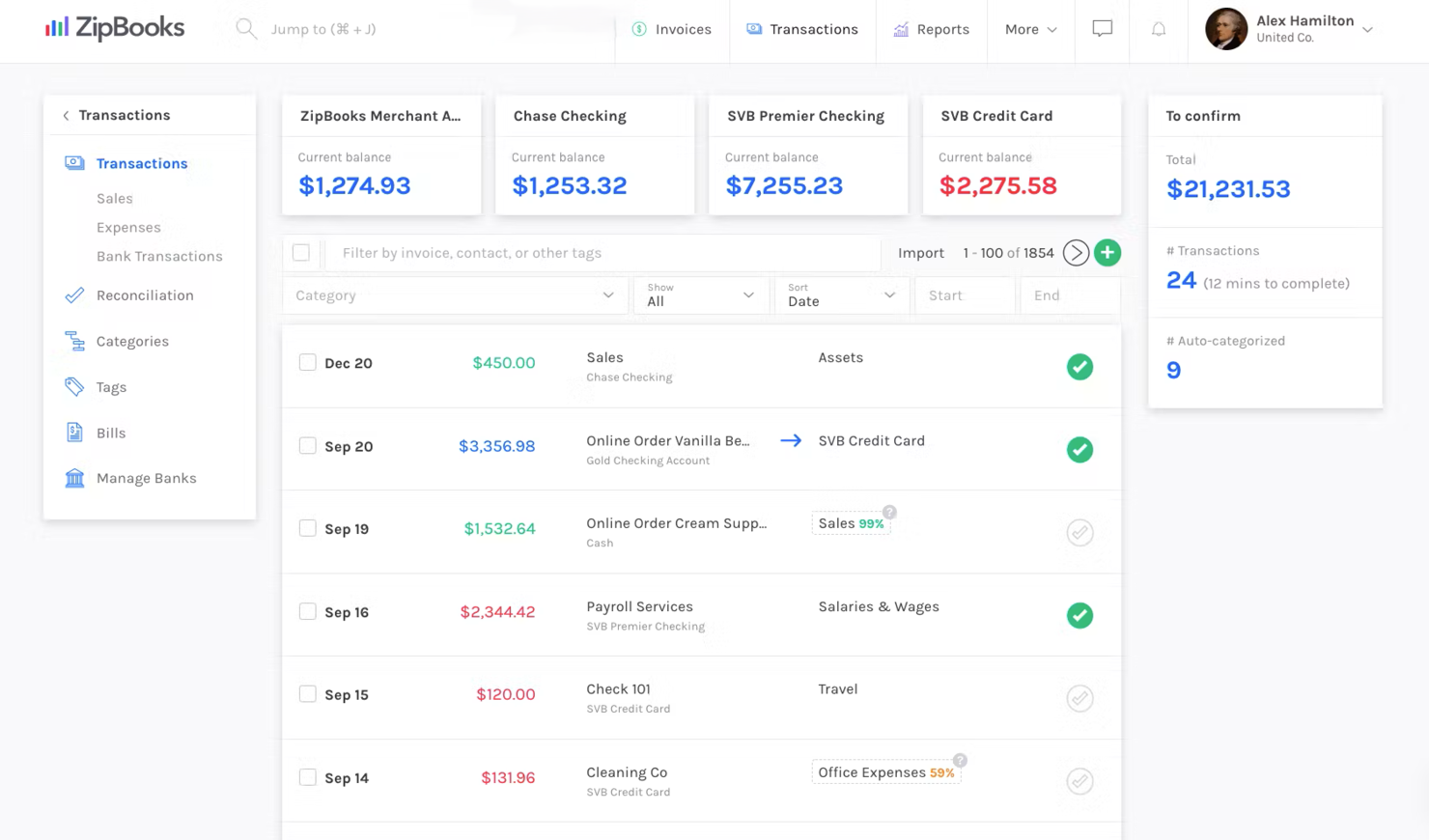Check the Sep 14 transaction checkbox
This screenshot has width=1429, height=840.
tap(307, 777)
